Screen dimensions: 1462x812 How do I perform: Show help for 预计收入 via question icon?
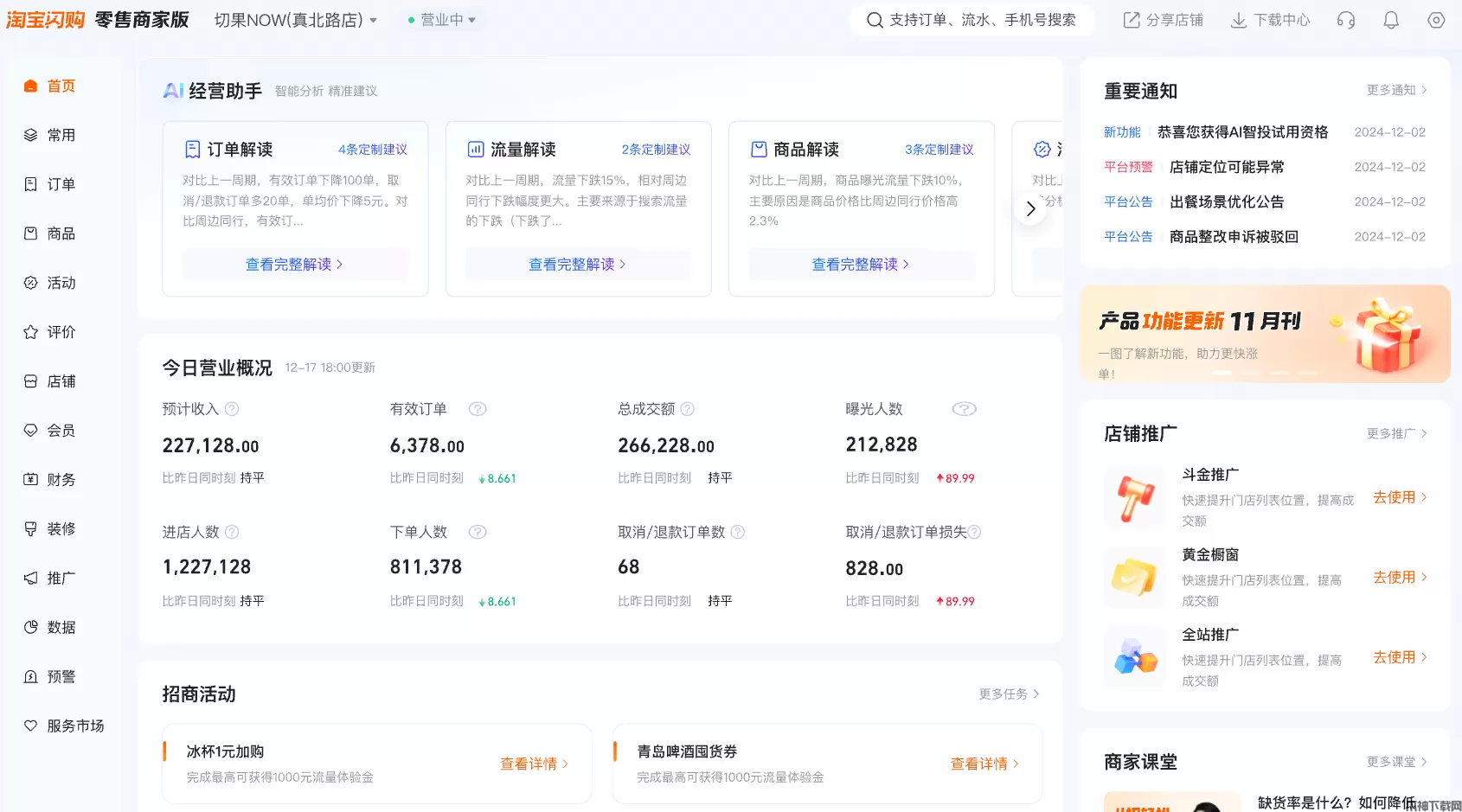click(232, 409)
